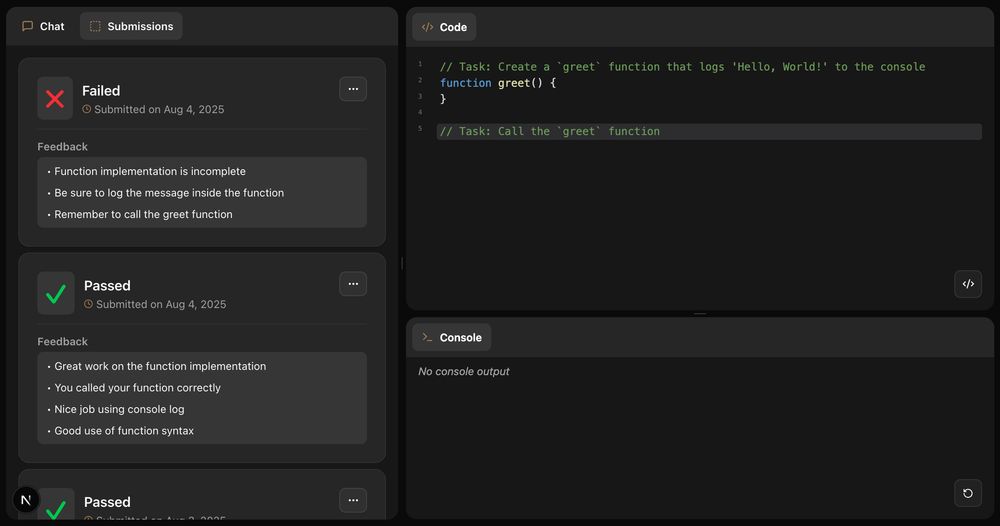Image resolution: width=1000 pixels, height=526 pixels.
Task: Click clock icon on Failed submission date
Action: coord(87,109)
